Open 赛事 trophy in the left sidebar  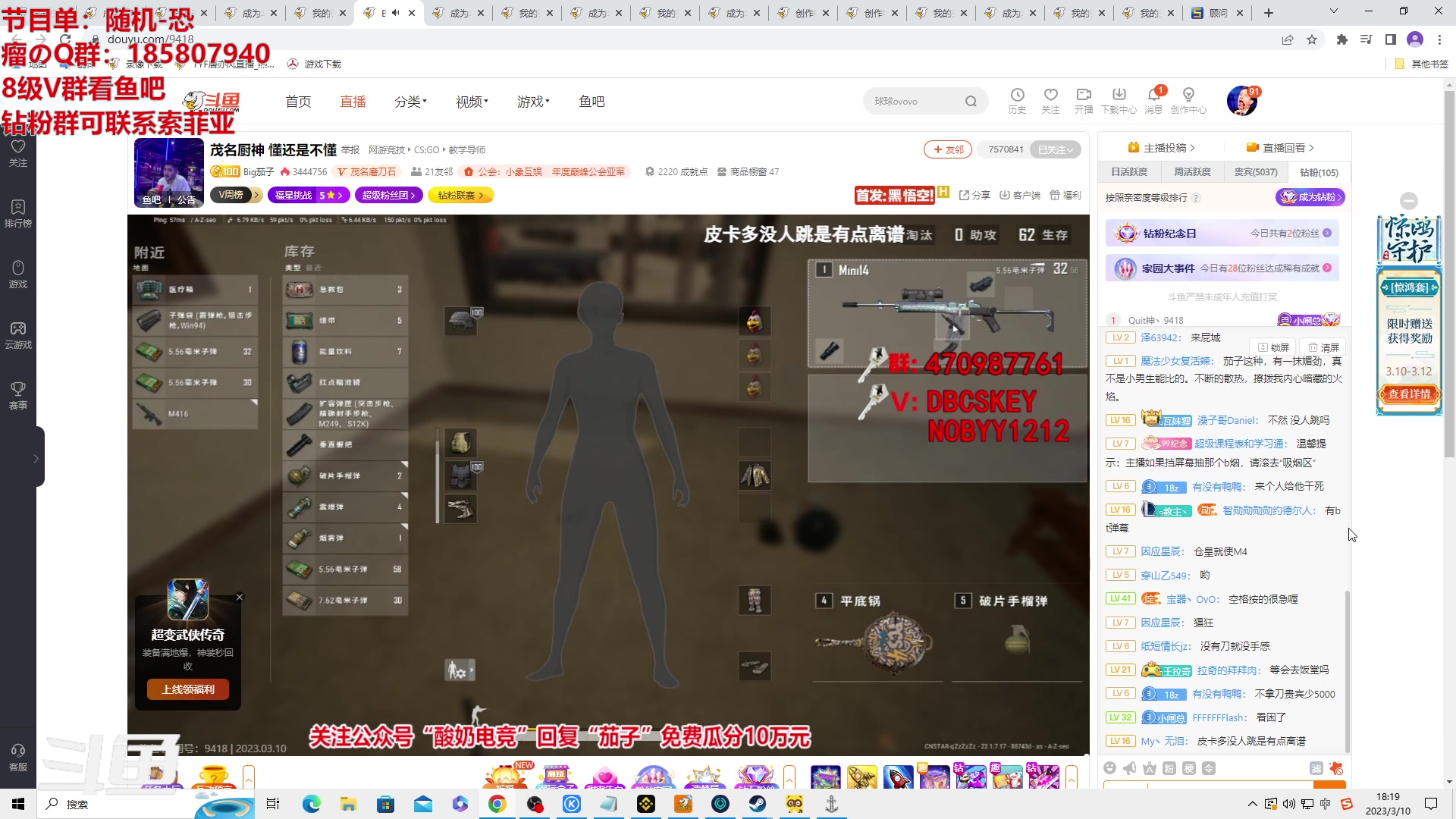18,395
